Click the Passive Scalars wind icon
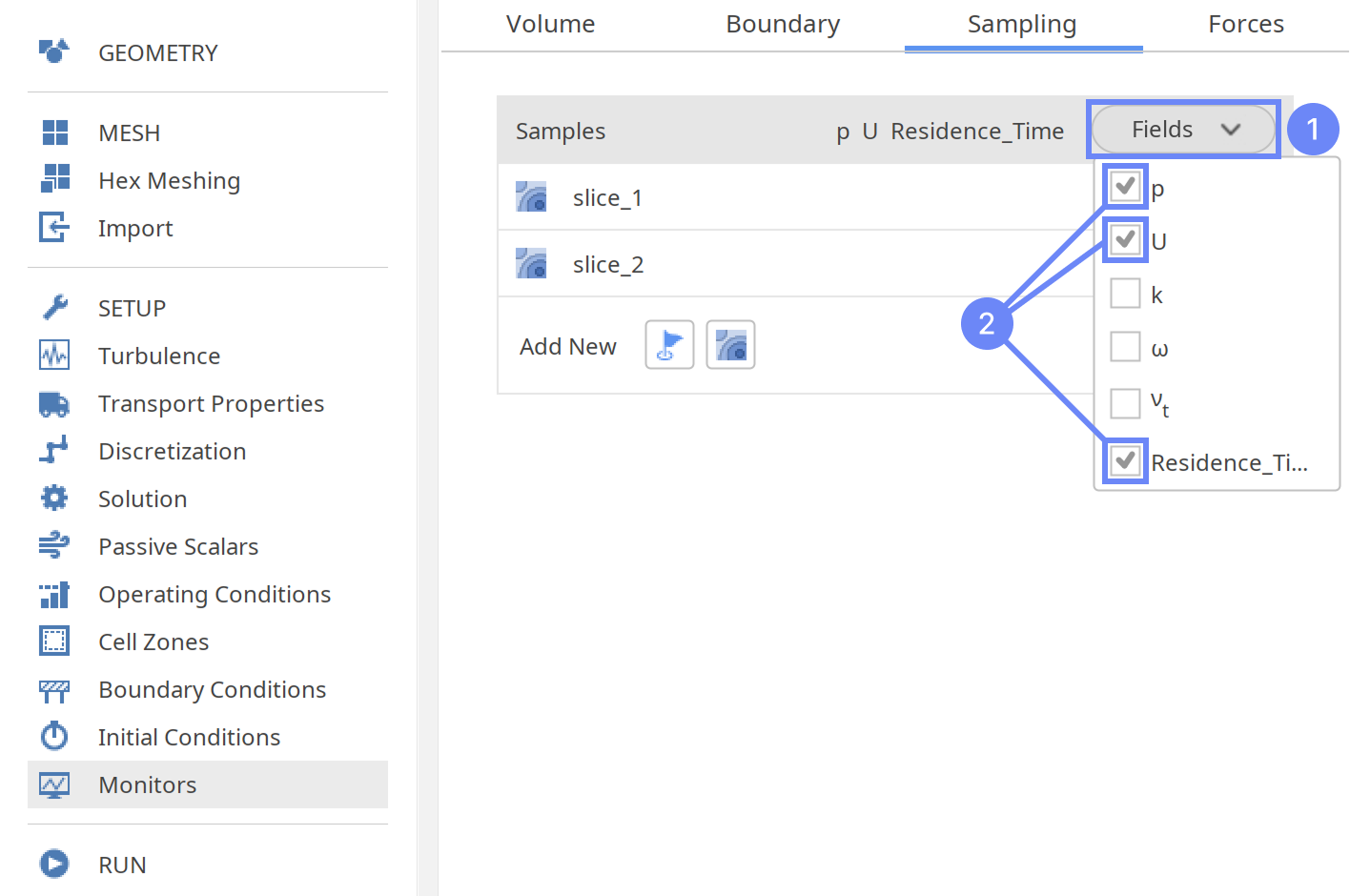 (x=54, y=546)
